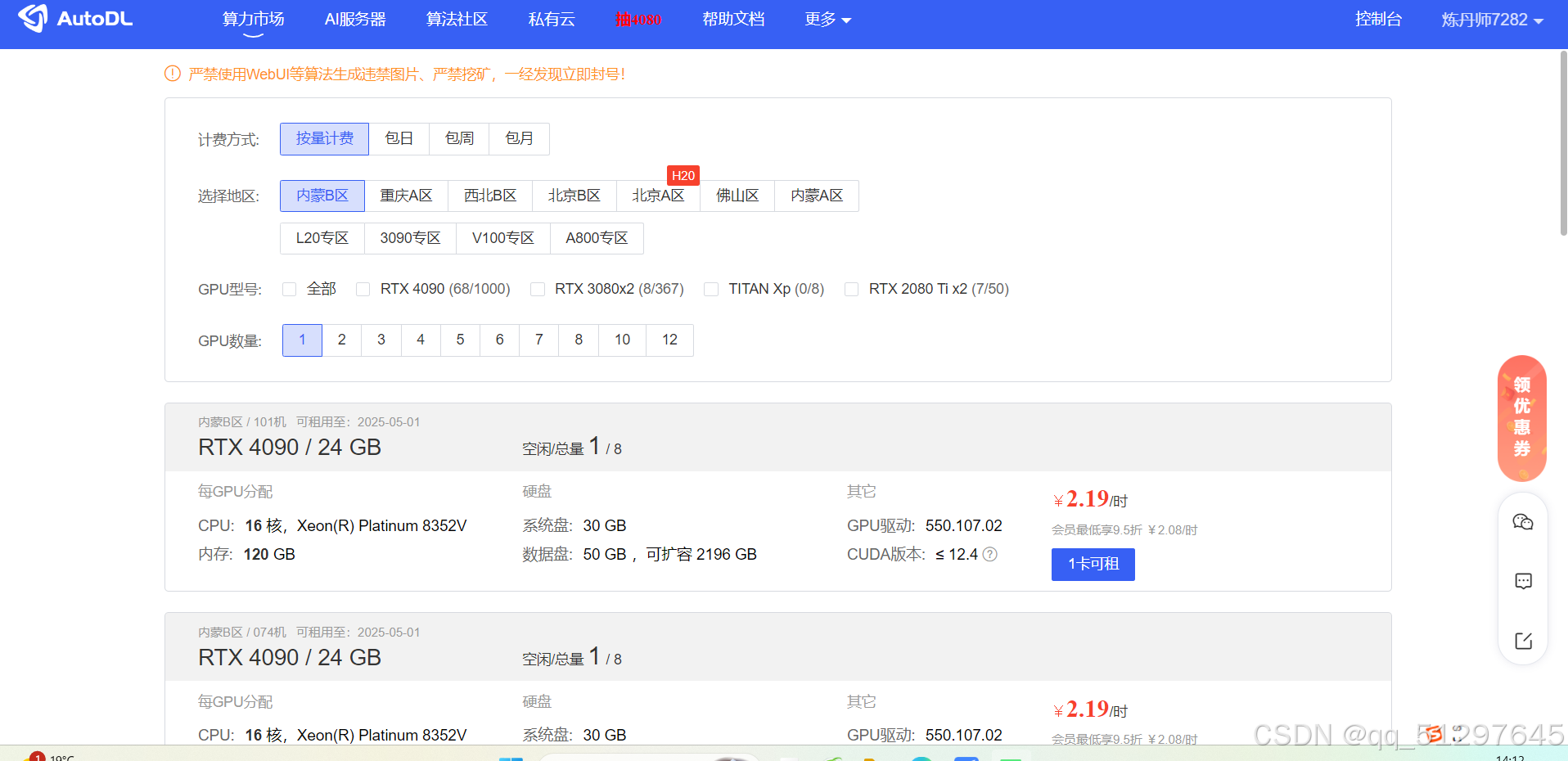Set GPU数量 to 1

(x=302, y=340)
